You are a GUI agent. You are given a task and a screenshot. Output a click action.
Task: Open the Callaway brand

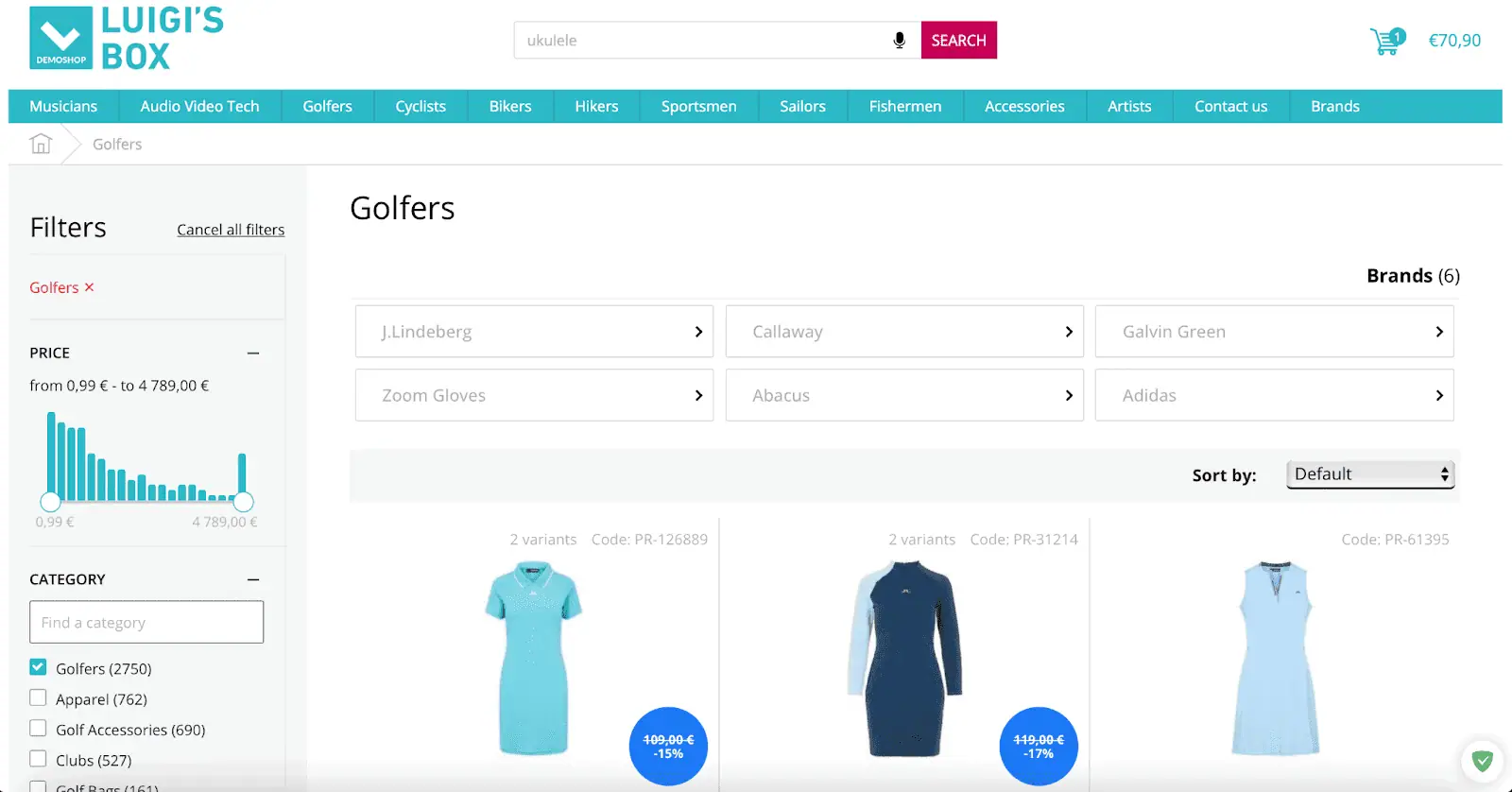(x=904, y=332)
